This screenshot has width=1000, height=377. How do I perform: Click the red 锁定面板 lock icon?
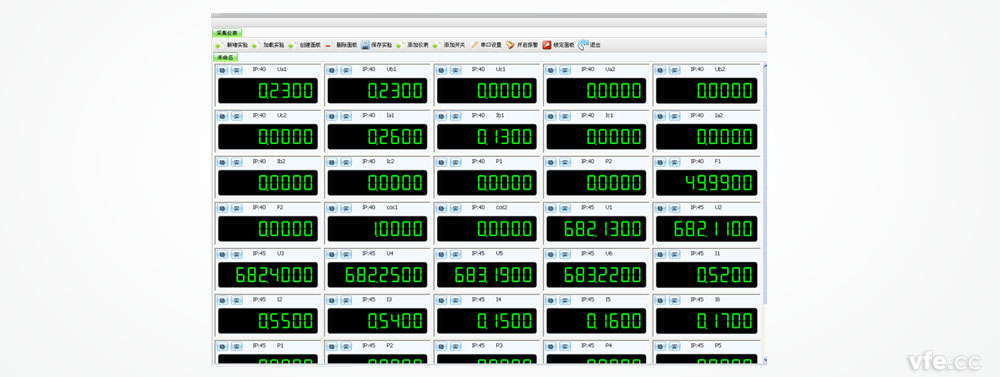tap(547, 45)
